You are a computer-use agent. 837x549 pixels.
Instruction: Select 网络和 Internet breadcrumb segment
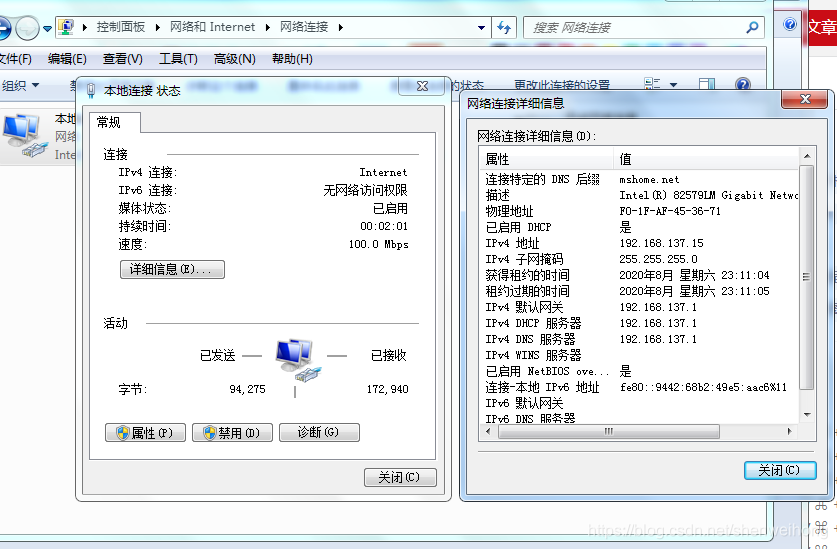coord(212,27)
